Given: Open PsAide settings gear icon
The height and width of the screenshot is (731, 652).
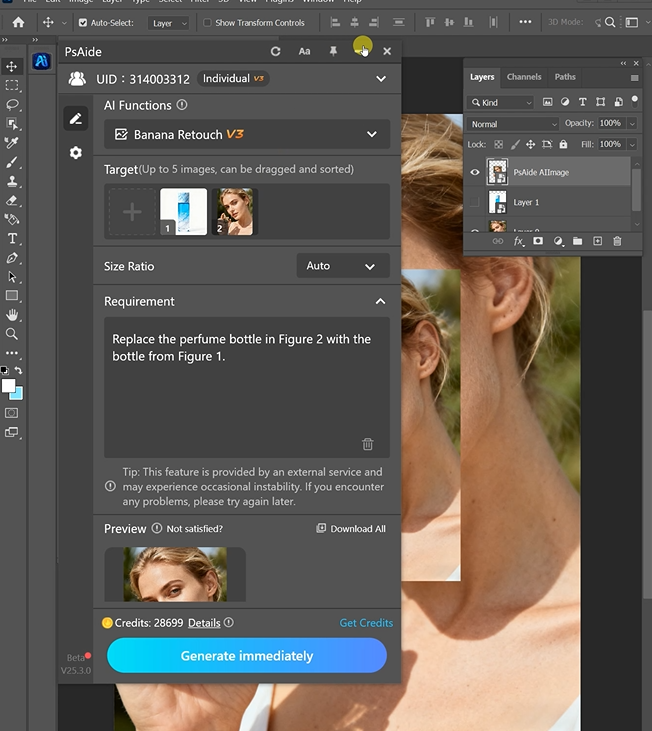Looking at the screenshot, I should click(x=75, y=153).
